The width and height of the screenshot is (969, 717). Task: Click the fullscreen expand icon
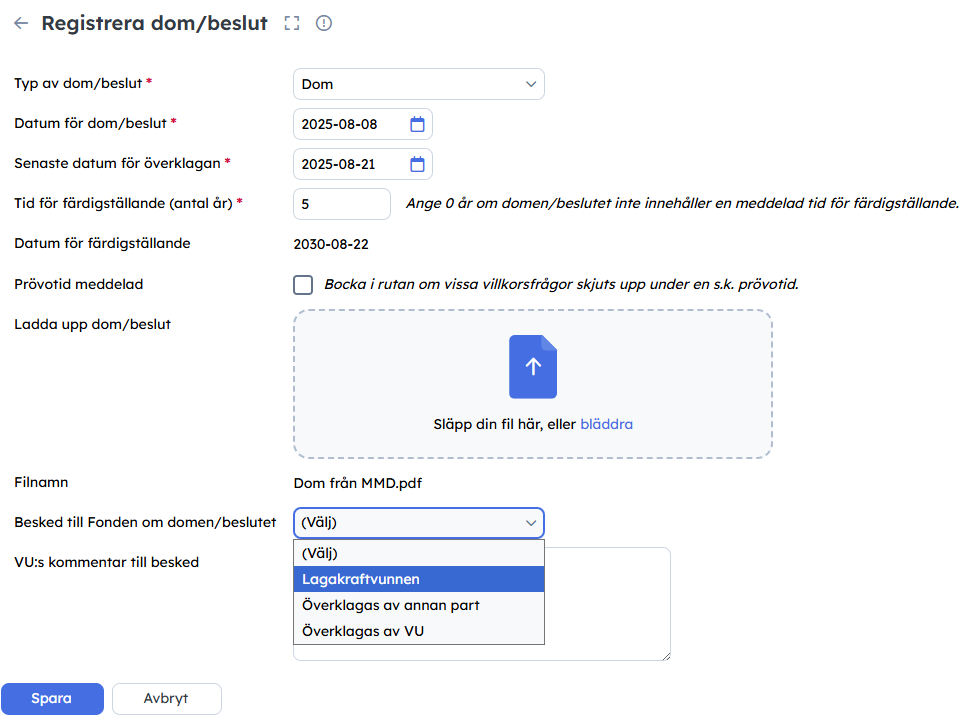click(x=292, y=23)
